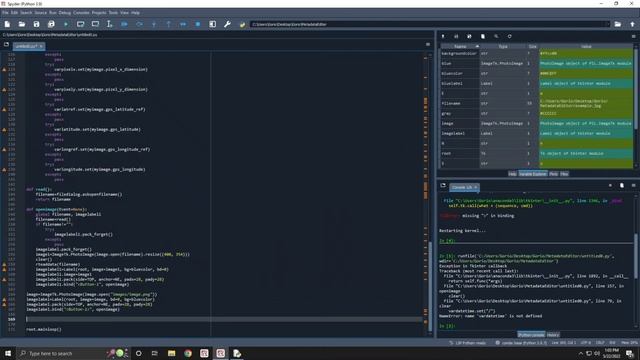Open editor pane options hamburger menu

pos(428,44)
